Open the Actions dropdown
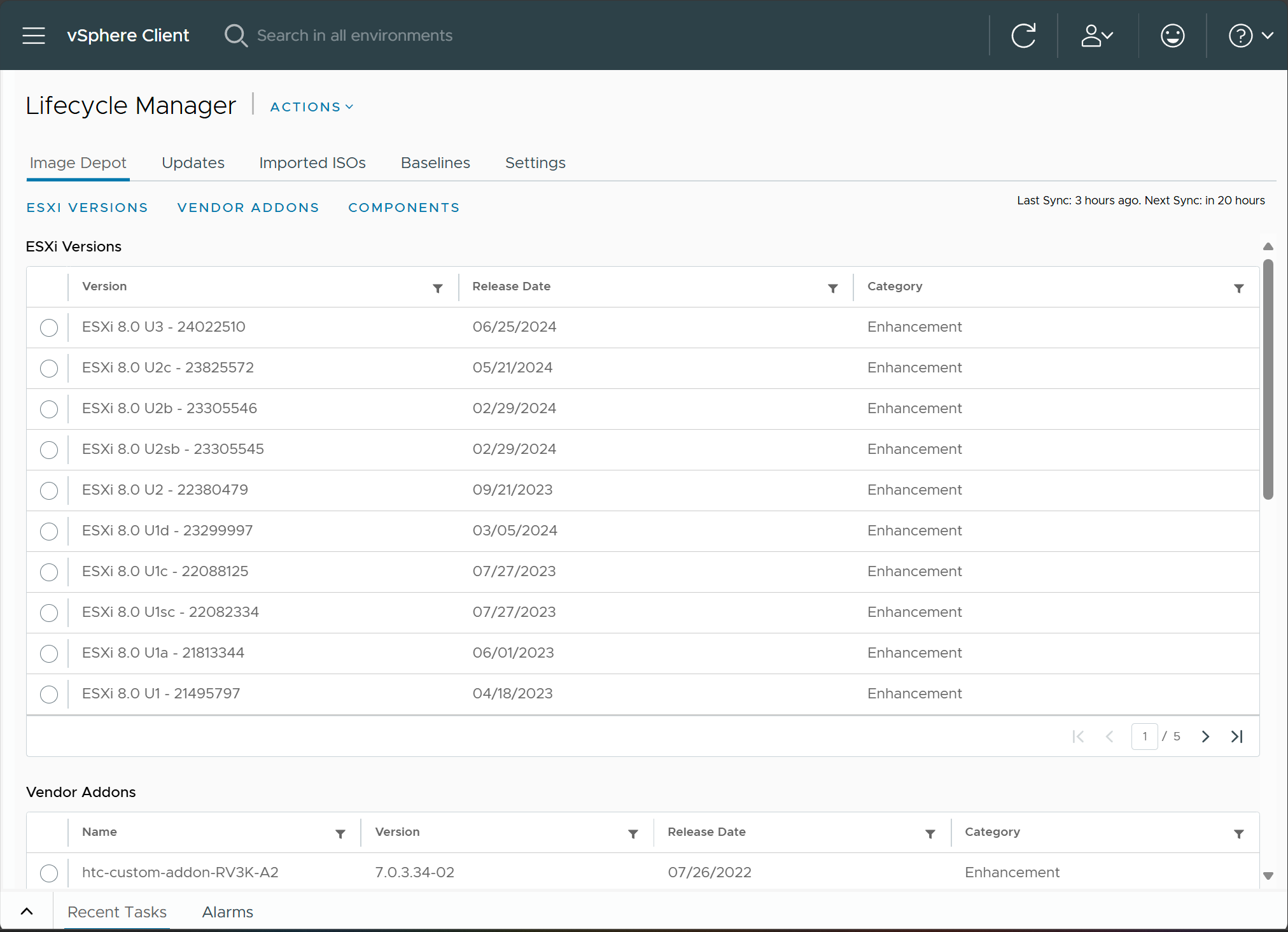Viewport: 1288px width, 932px height. pos(311,106)
